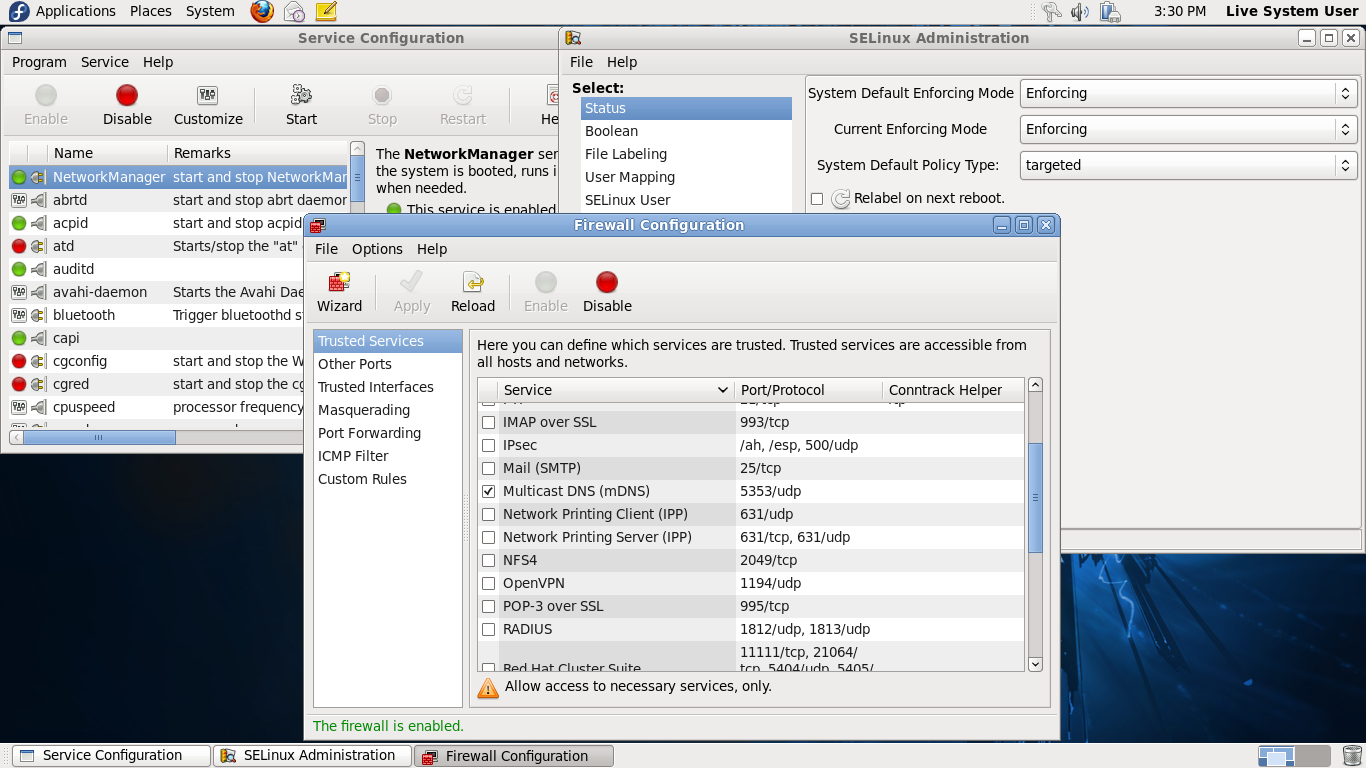This screenshot has height=768, width=1366.
Task: Click Conntrack Helper column header
Action: (x=953, y=390)
